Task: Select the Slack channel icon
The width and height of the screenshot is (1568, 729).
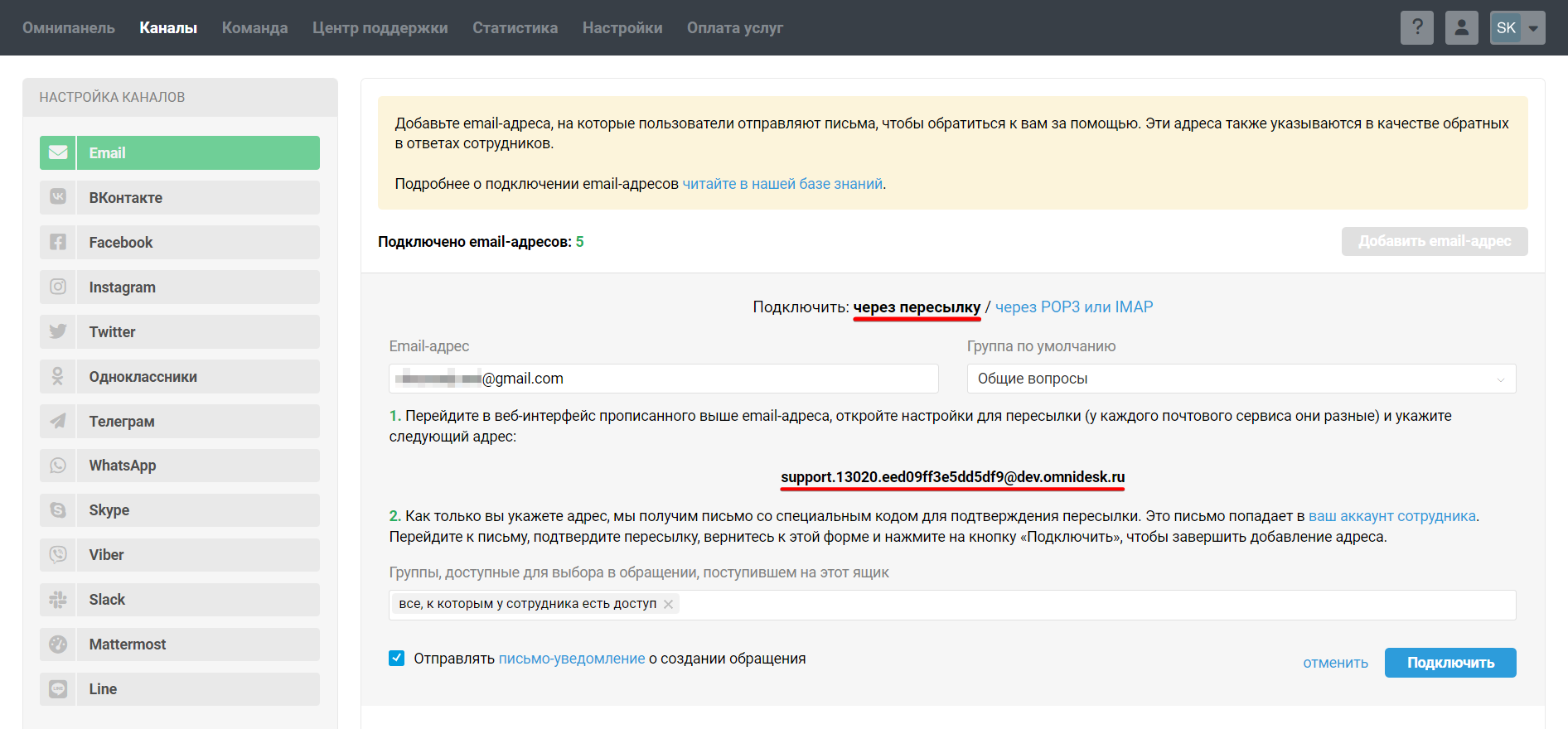Action: coord(58,600)
